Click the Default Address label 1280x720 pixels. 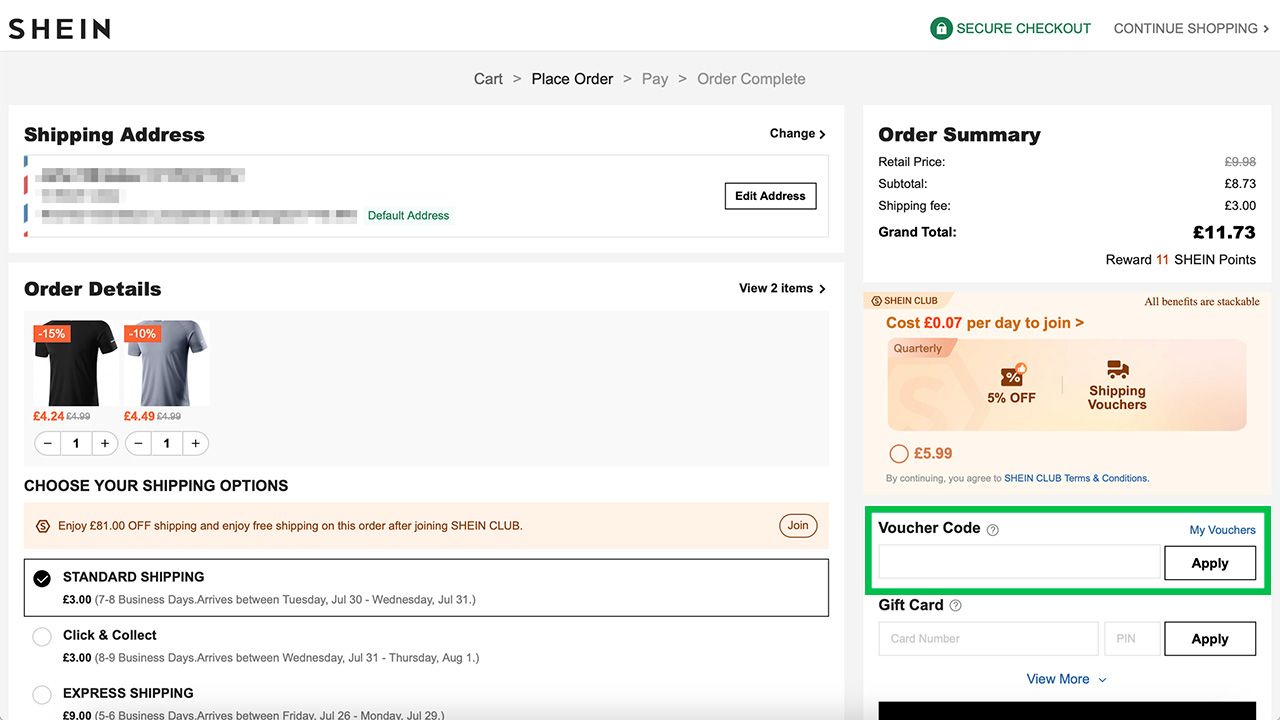(408, 215)
